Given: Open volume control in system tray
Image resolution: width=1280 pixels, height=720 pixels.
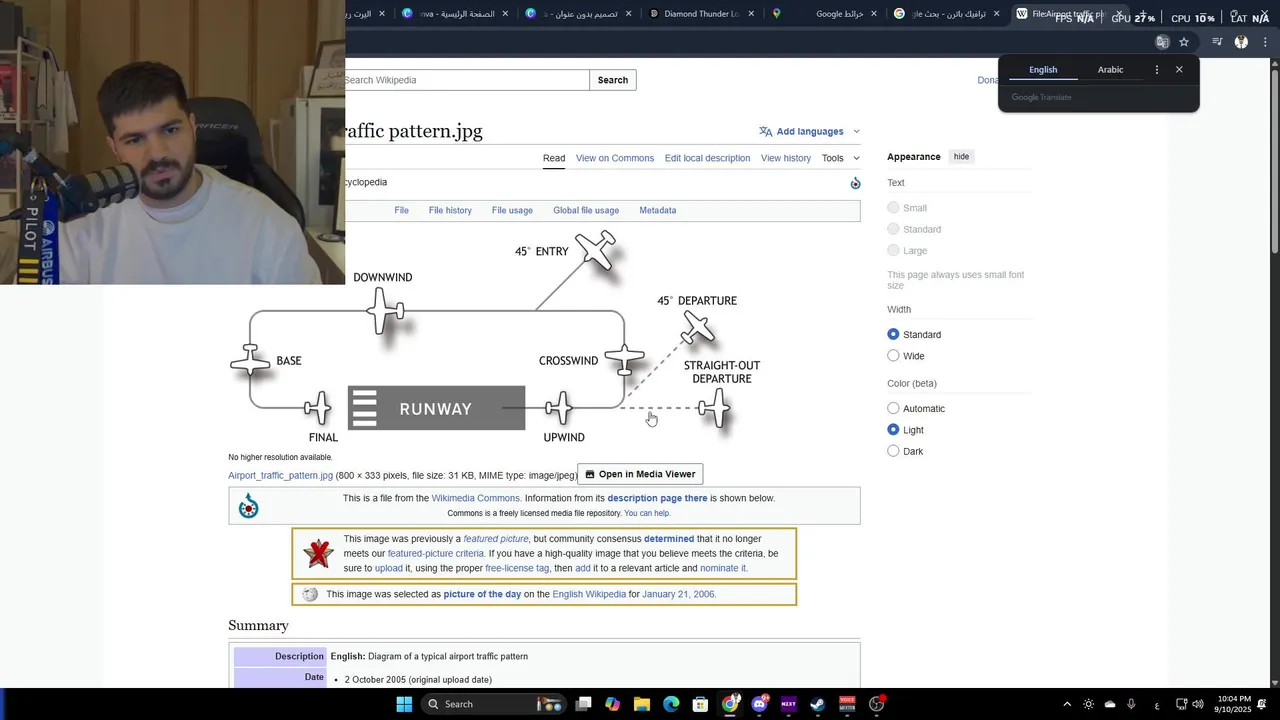Looking at the screenshot, I should coord(1198,704).
